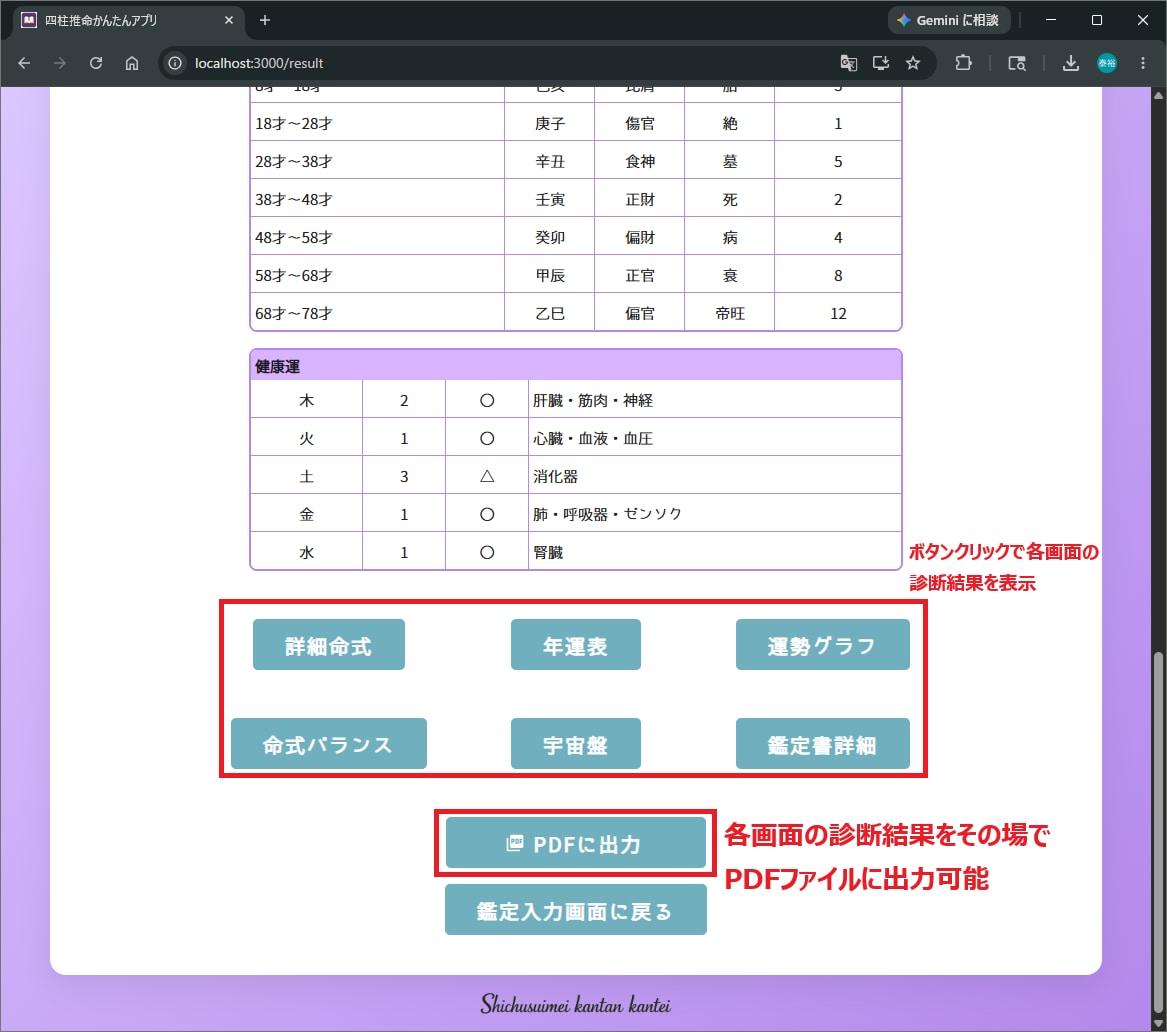This screenshot has width=1167, height=1032.
Task: Open the browser home page
Action: click(132, 63)
